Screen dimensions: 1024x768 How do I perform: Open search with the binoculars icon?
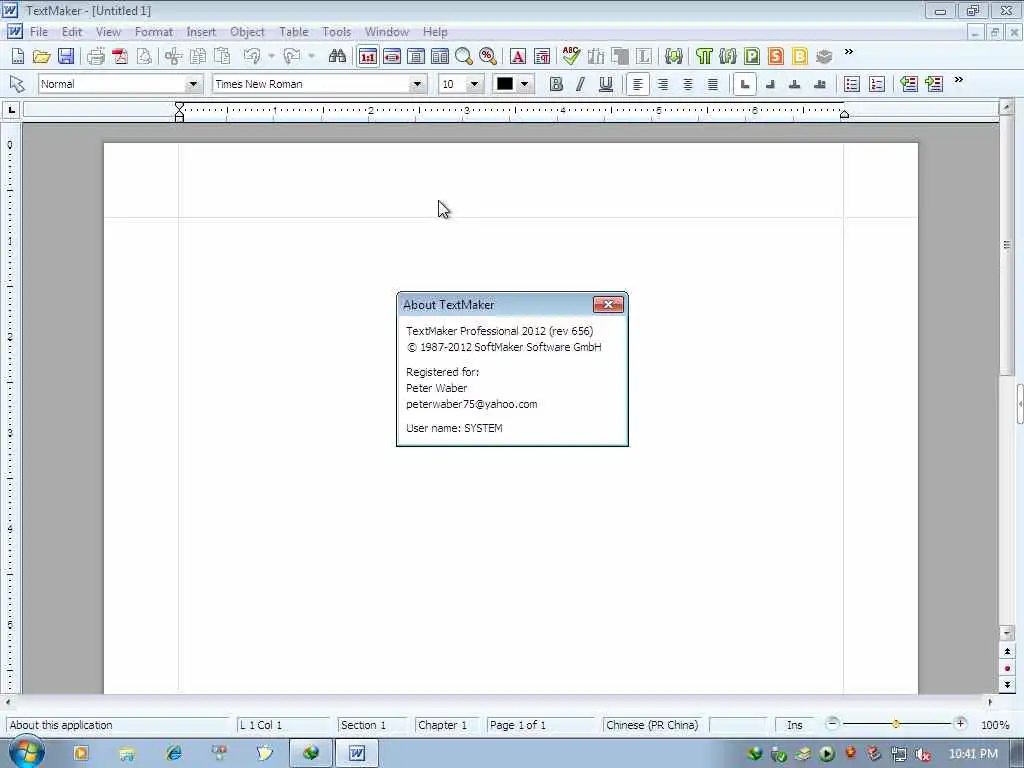[337, 57]
